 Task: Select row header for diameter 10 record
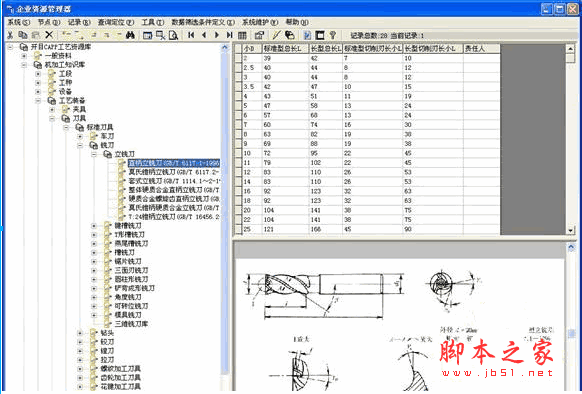point(238,153)
